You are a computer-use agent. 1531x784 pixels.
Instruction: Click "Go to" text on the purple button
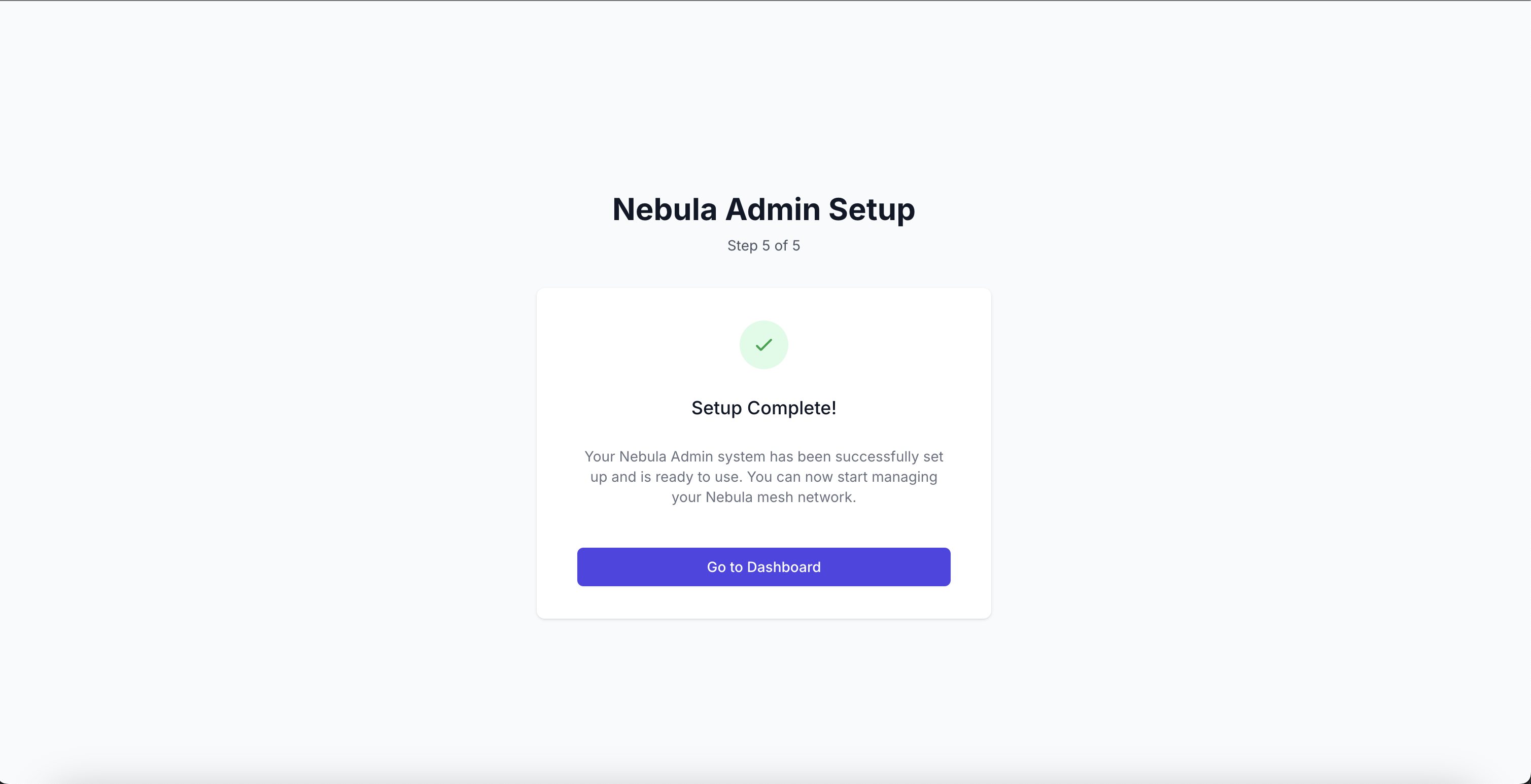(724, 567)
